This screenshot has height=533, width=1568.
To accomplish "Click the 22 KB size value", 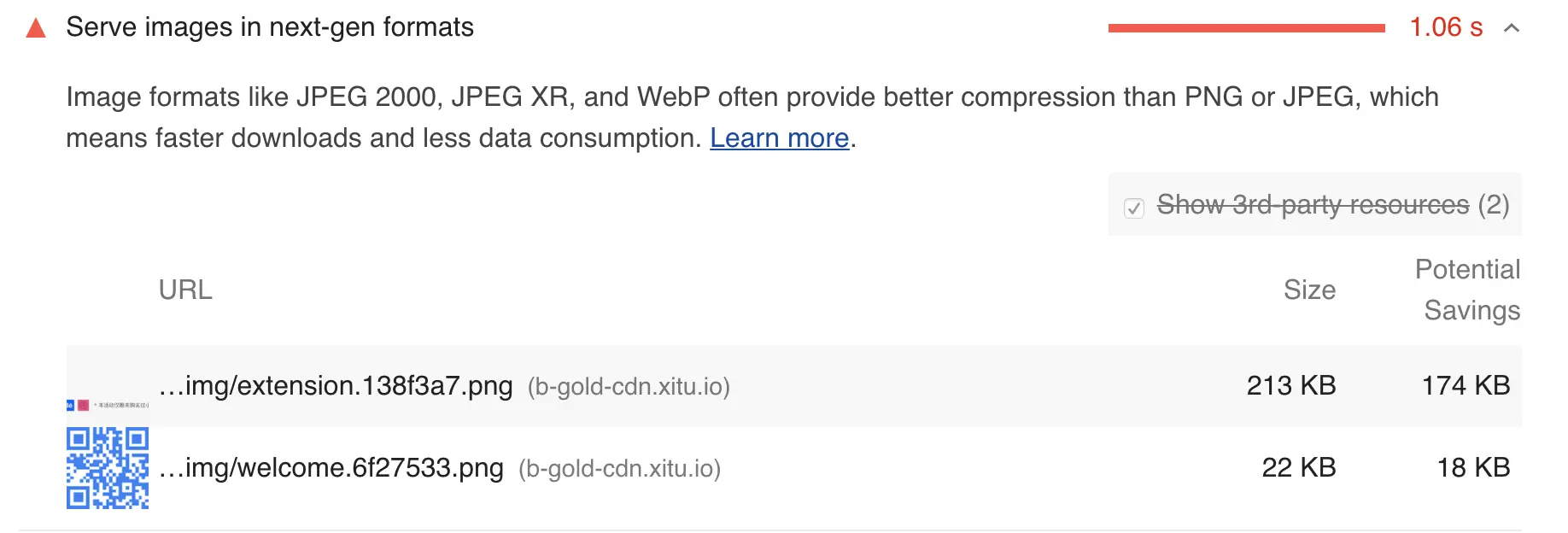I will (x=1299, y=468).
